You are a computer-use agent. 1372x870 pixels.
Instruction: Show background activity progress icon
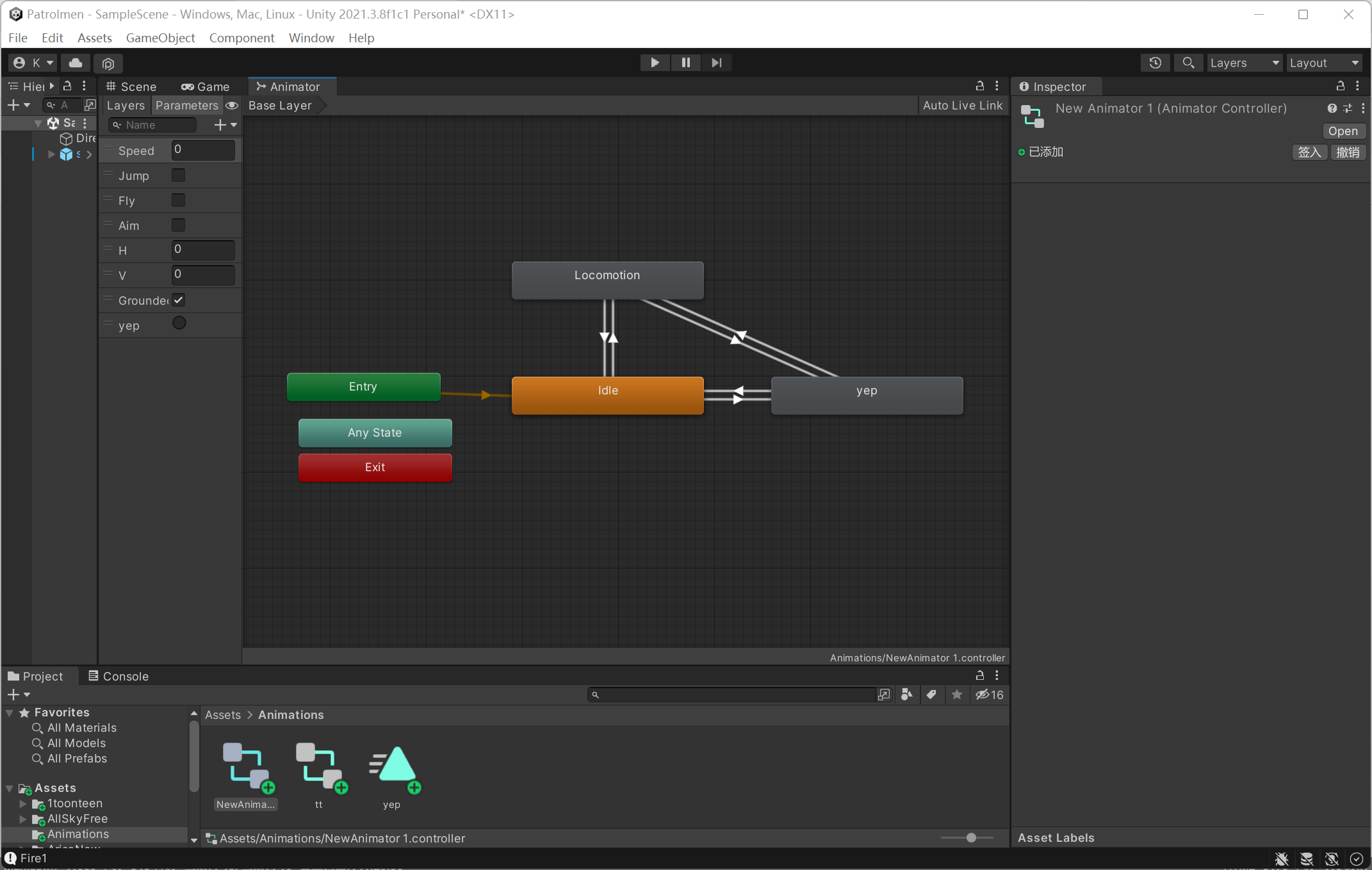(x=1356, y=858)
